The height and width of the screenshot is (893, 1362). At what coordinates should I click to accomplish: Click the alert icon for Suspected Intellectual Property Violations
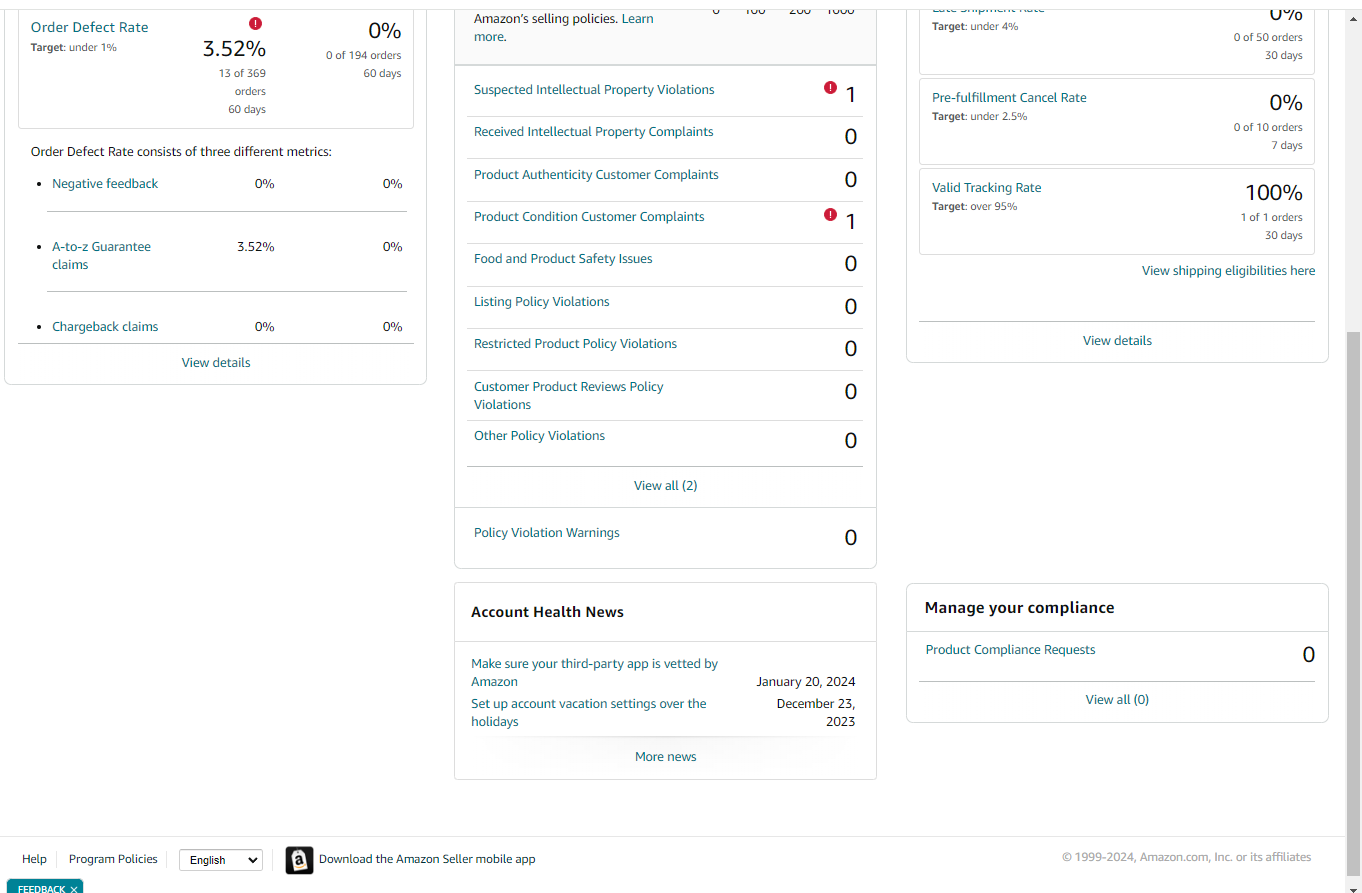pos(830,88)
